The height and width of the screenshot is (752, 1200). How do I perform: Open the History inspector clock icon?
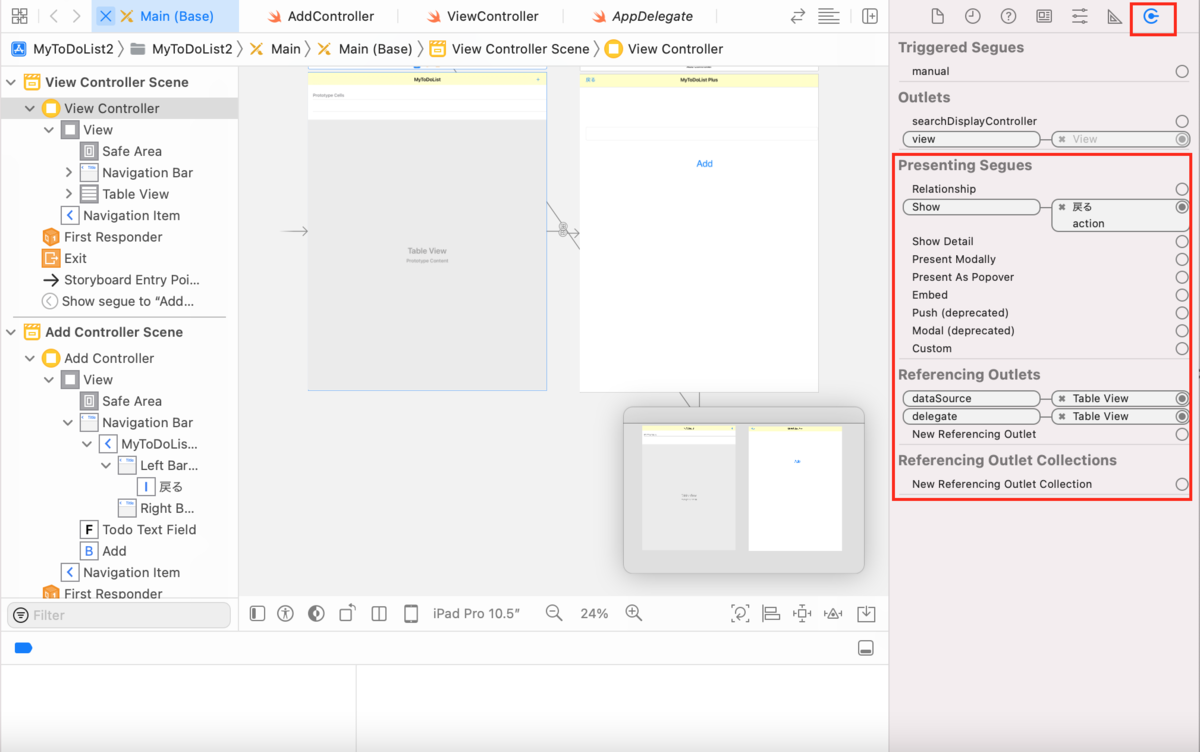click(972, 16)
